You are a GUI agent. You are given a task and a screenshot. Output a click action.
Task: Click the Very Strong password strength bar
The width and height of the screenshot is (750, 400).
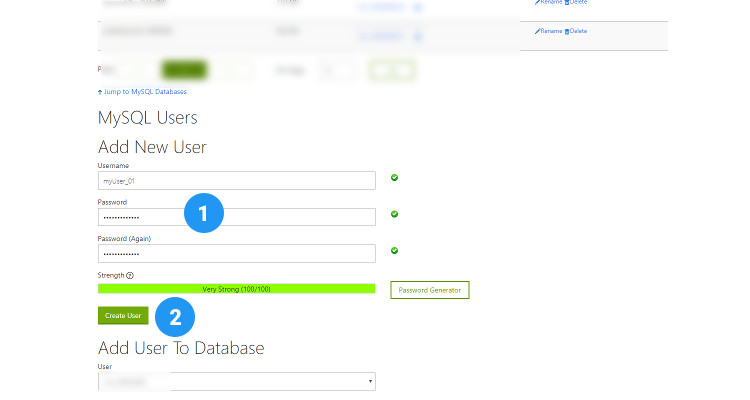(x=236, y=289)
